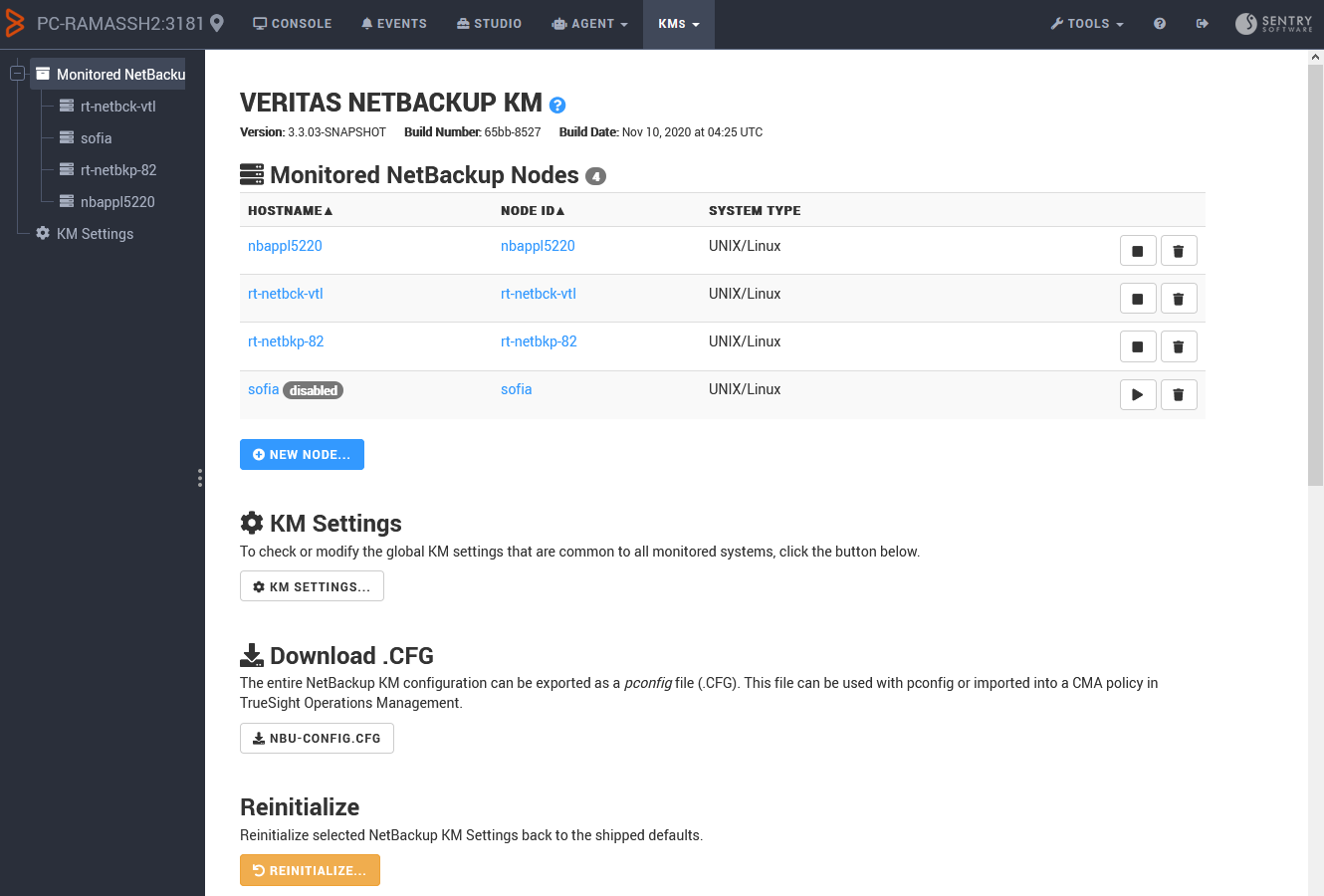This screenshot has height=896, width=1324.
Task: Open help via question mark beside the KM title
Action: (557, 105)
